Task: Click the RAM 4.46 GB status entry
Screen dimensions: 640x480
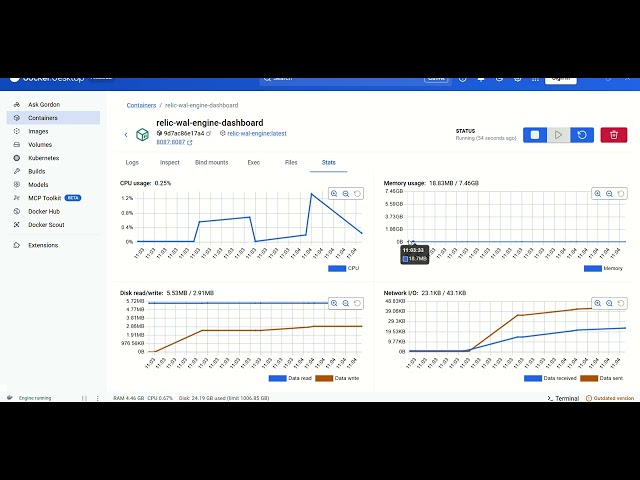Action: [x=129, y=398]
